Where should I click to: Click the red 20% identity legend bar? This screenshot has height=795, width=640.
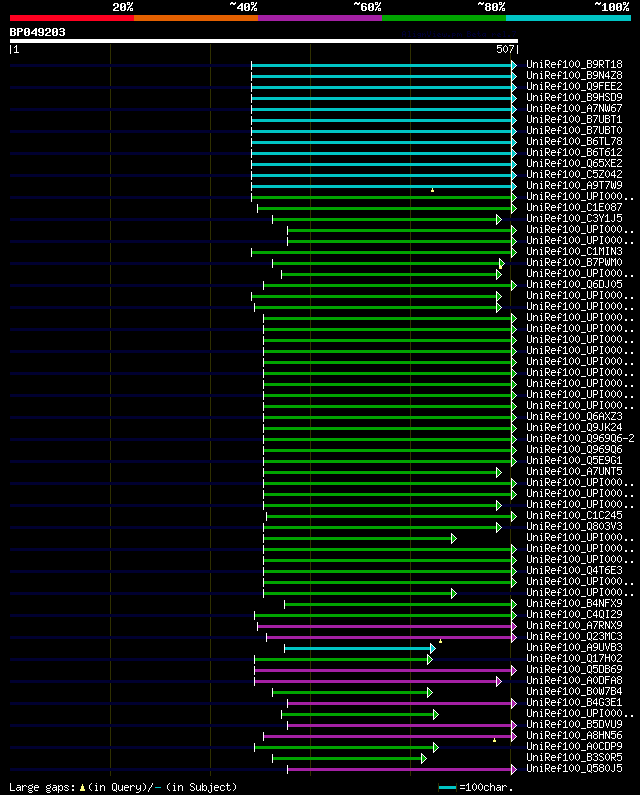click(x=72, y=18)
